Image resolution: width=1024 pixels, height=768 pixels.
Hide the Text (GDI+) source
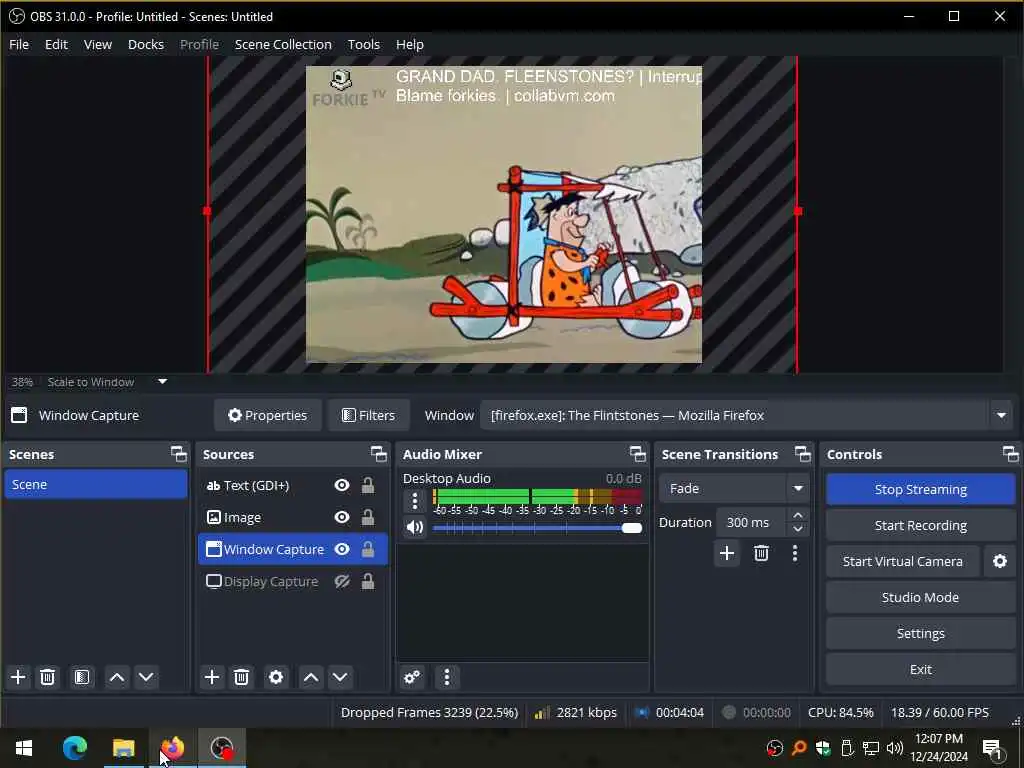click(x=342, y=485)
